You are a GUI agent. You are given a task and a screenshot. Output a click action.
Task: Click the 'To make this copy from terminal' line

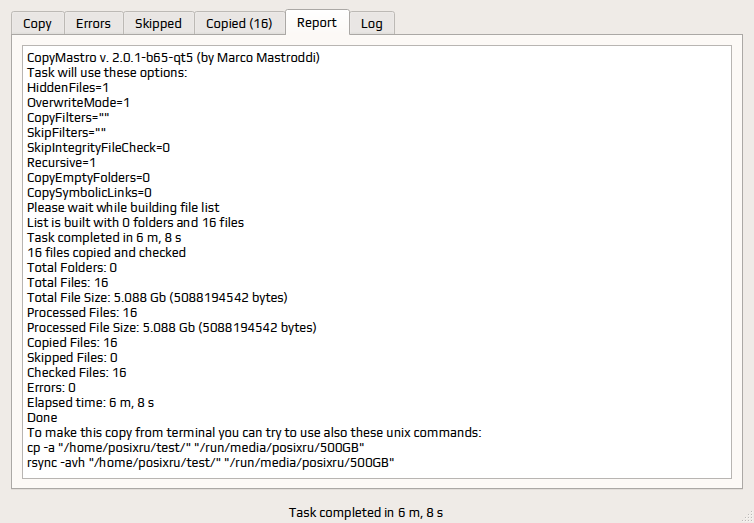point(254,433)
